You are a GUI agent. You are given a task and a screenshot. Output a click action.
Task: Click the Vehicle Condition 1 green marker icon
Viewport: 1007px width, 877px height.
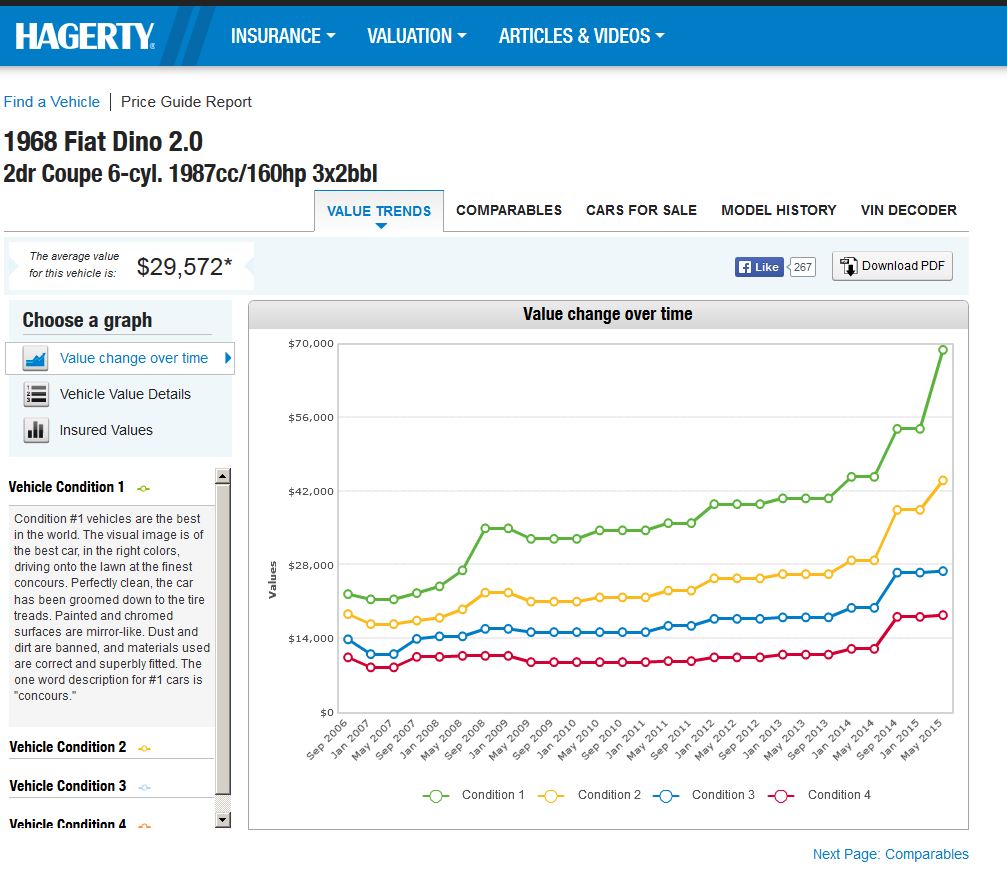[x=143, y=488]
